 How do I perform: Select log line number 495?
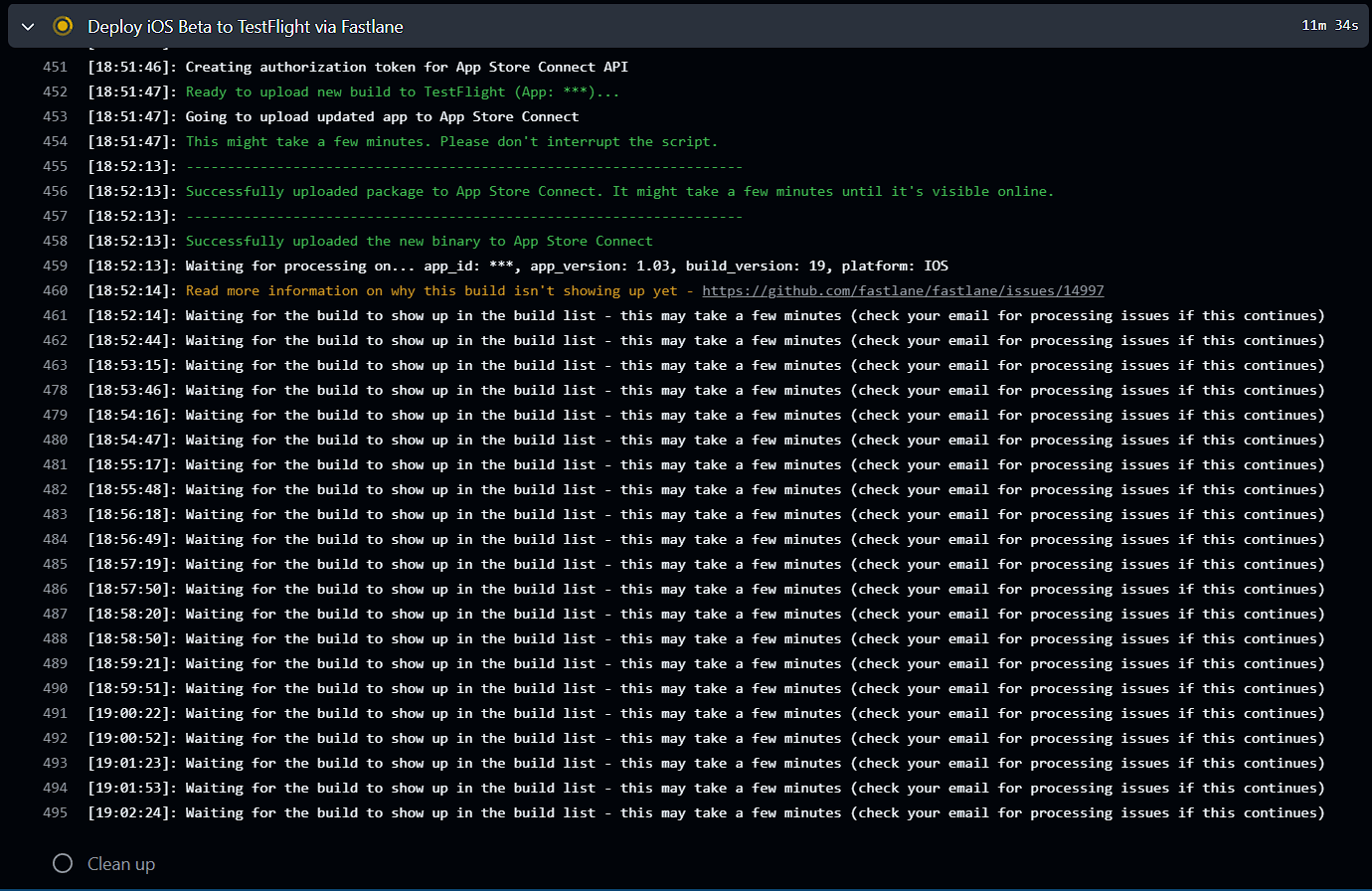[x=56, y=812]
